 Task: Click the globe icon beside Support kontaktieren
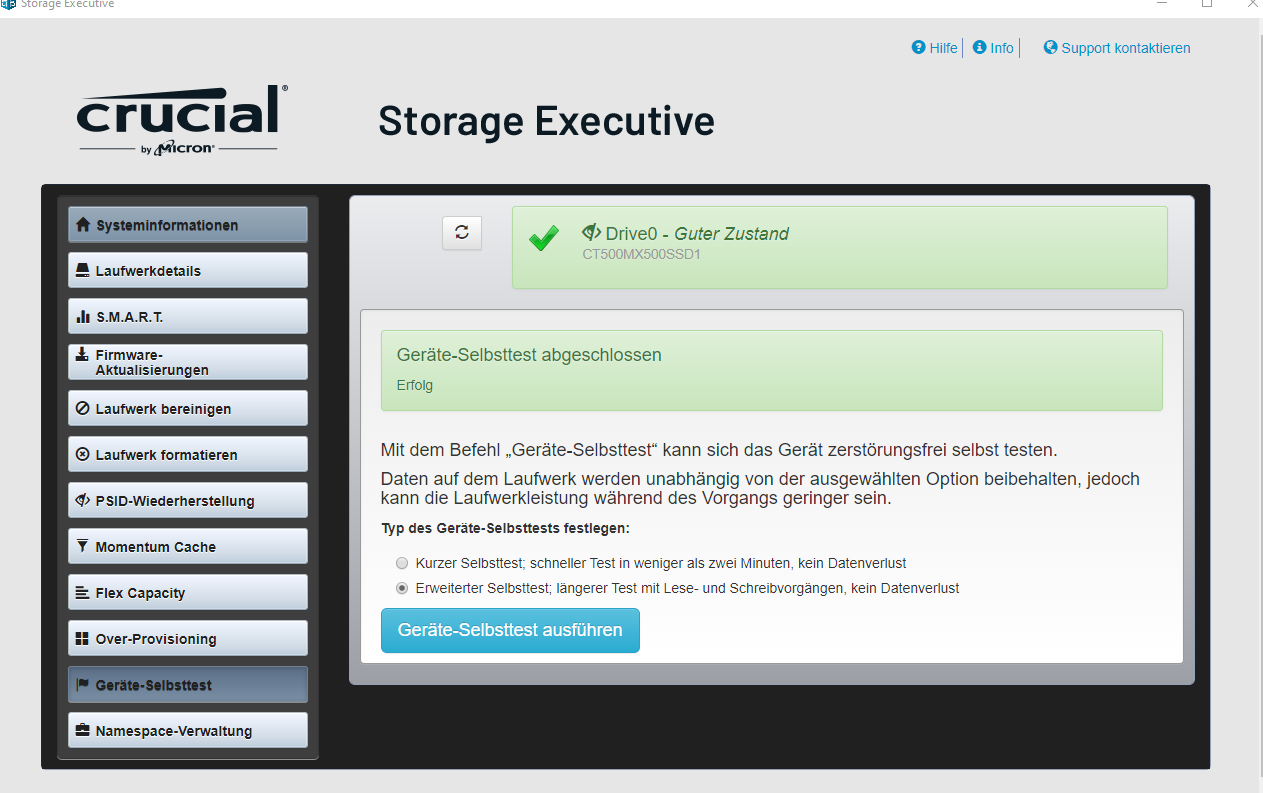(1050, 47)
